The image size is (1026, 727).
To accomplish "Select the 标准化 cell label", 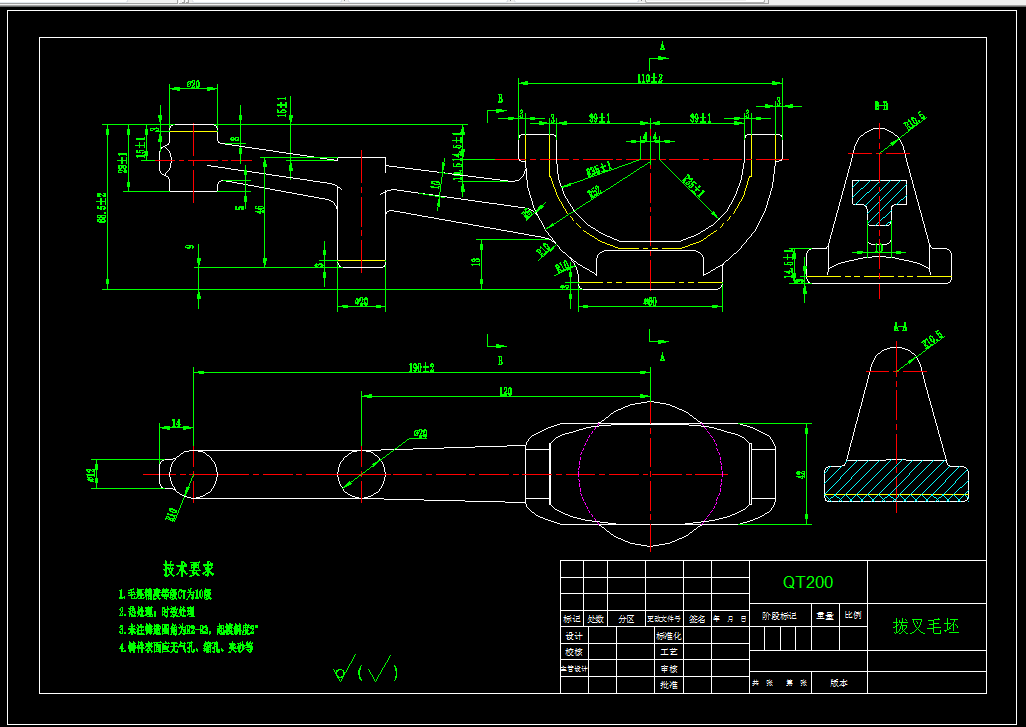I will pos(669,636).
